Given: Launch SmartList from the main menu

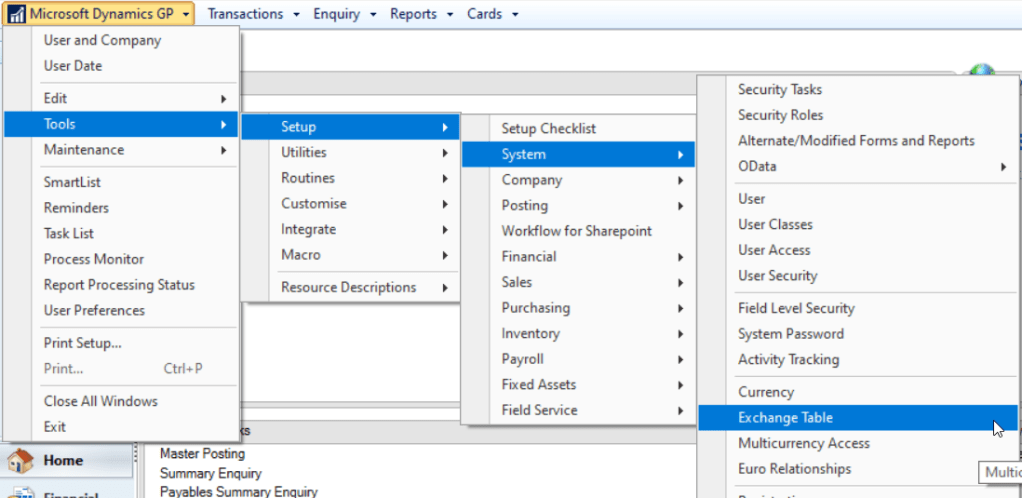Looking at the screenshot, I should [x=72, y=183].
